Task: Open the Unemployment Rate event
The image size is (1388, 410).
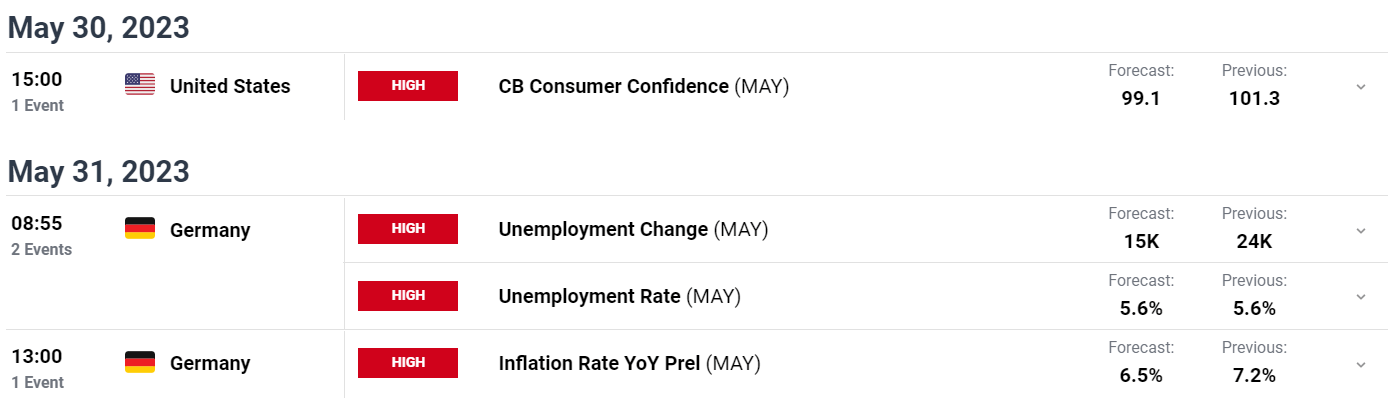Action: pos(618,297)
